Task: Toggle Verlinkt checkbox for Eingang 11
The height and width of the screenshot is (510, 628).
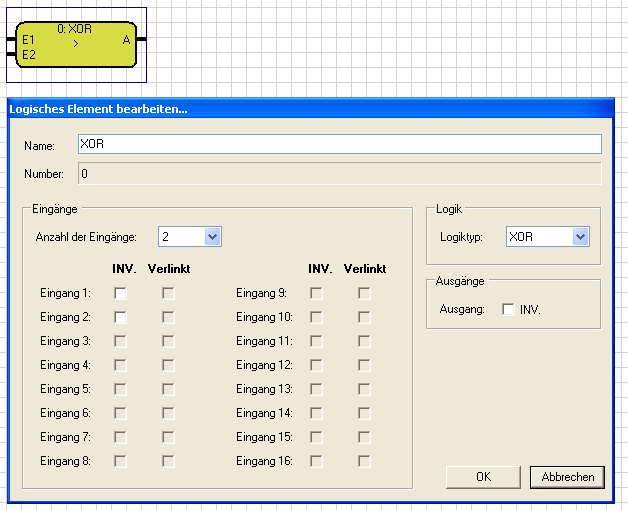Action: (364, 341)
